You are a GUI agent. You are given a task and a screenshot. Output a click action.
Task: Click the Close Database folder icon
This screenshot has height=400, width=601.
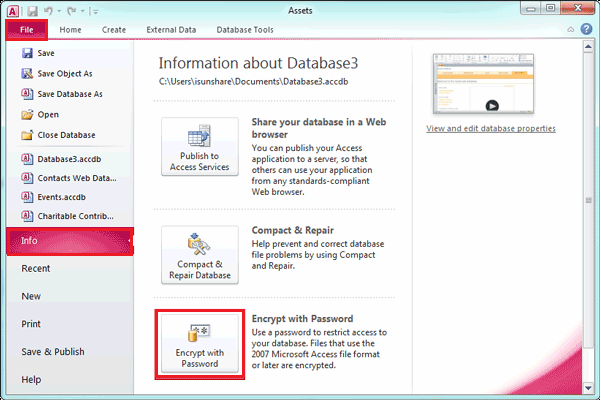(27, 135)
